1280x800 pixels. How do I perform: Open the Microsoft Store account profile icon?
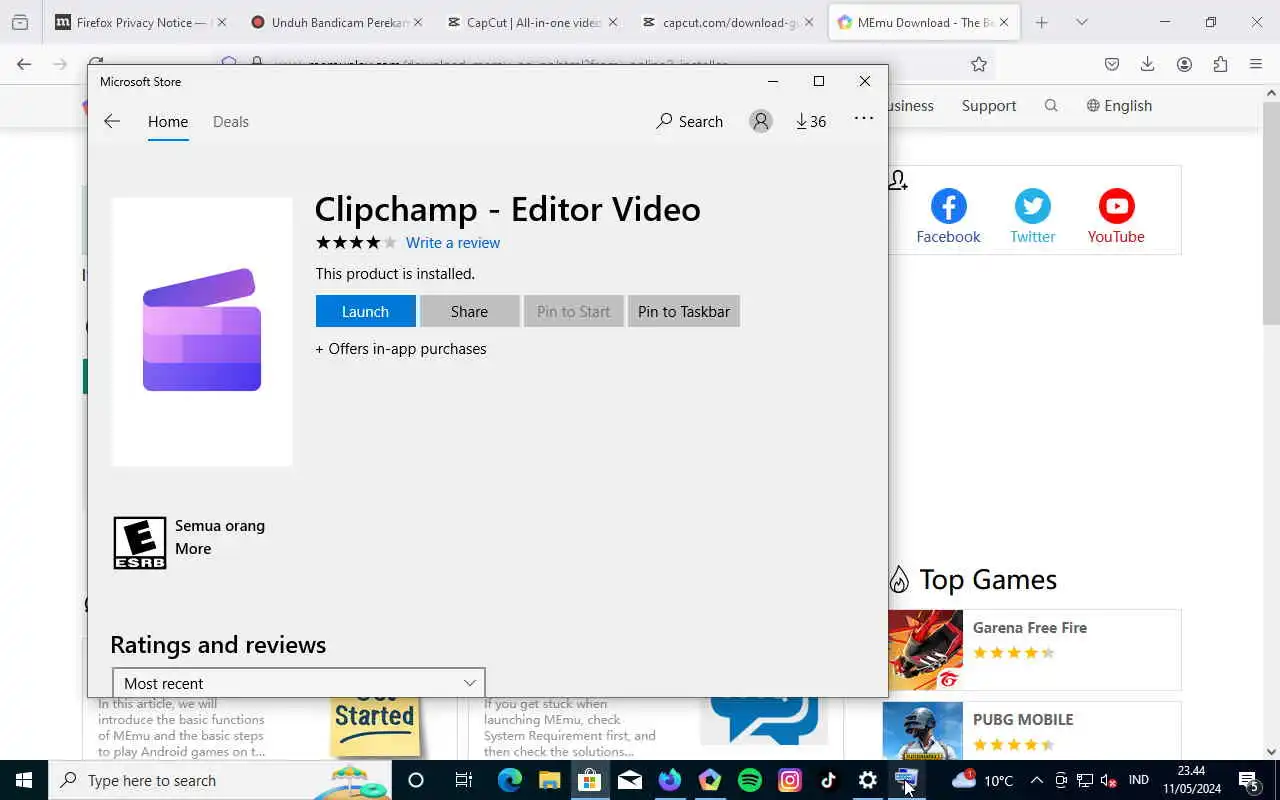point(761,121)
